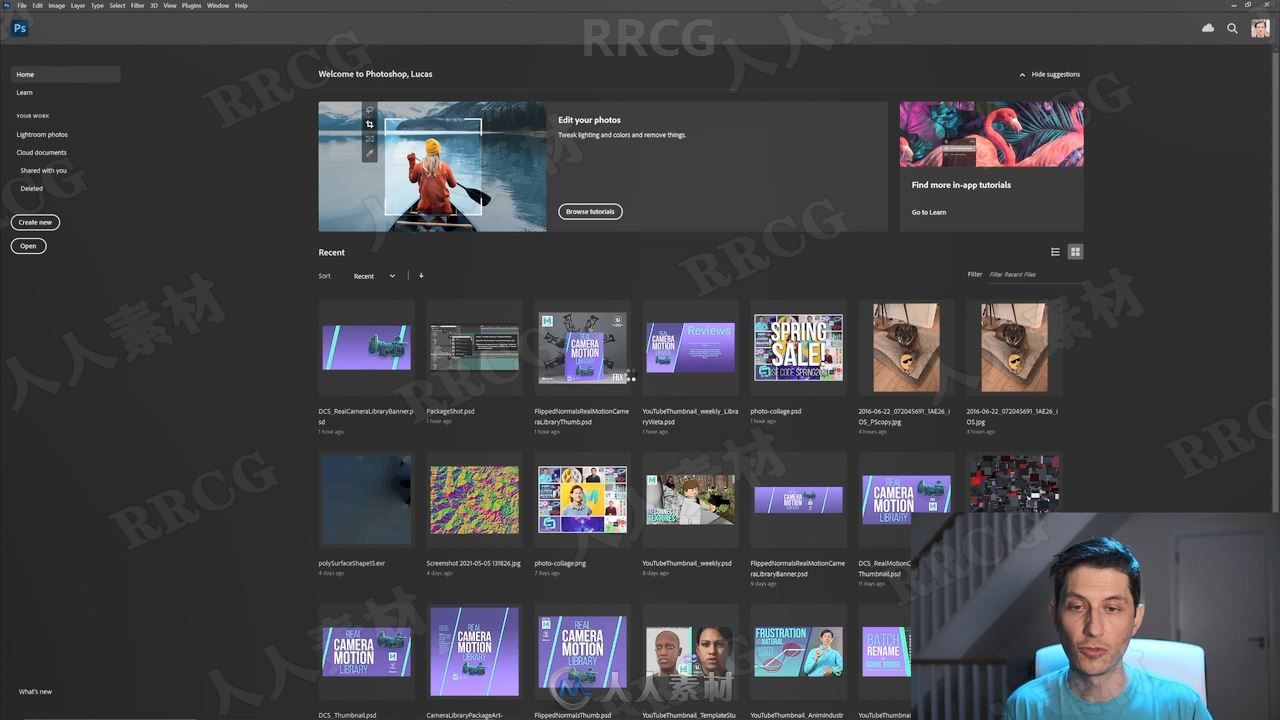The height and width of the screenshot is (720, 1280).
Task: Open FlippedNormalsThumb.psd thumbnail
Action: [x=582, y=652]
